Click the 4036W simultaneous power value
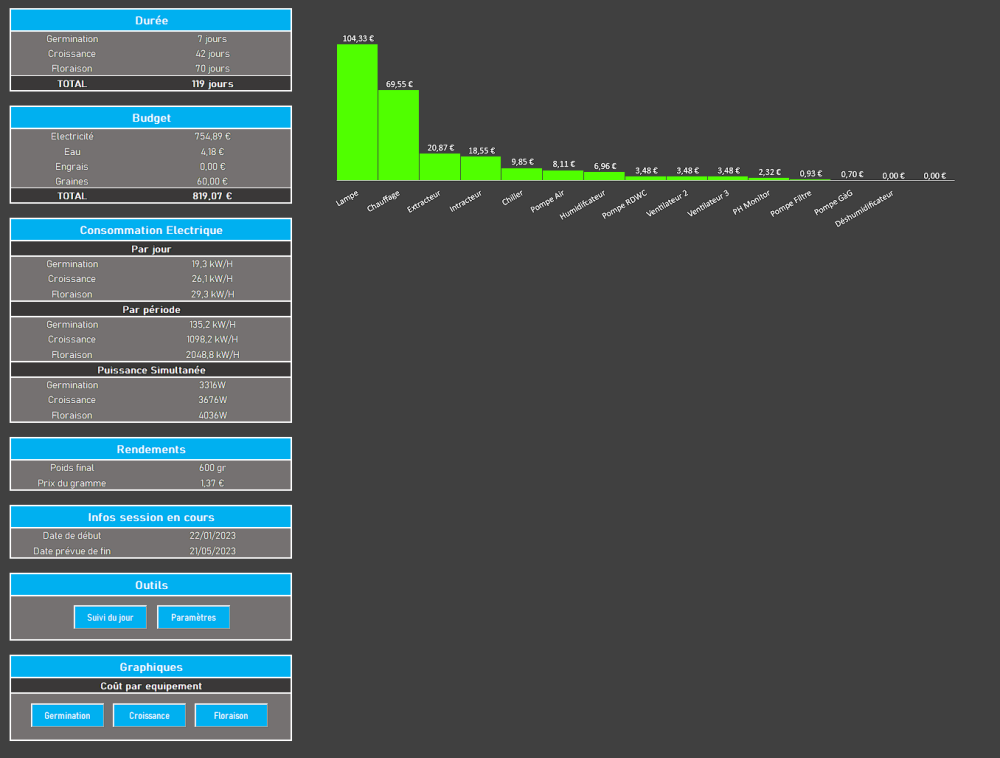The width and height of the screenshot is (1000, 758). 212,415
